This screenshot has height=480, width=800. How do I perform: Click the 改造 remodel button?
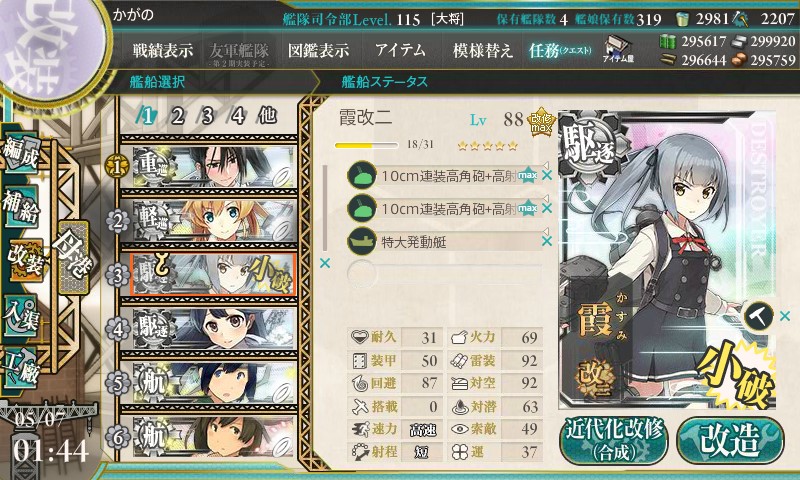[x=730, y=441]
